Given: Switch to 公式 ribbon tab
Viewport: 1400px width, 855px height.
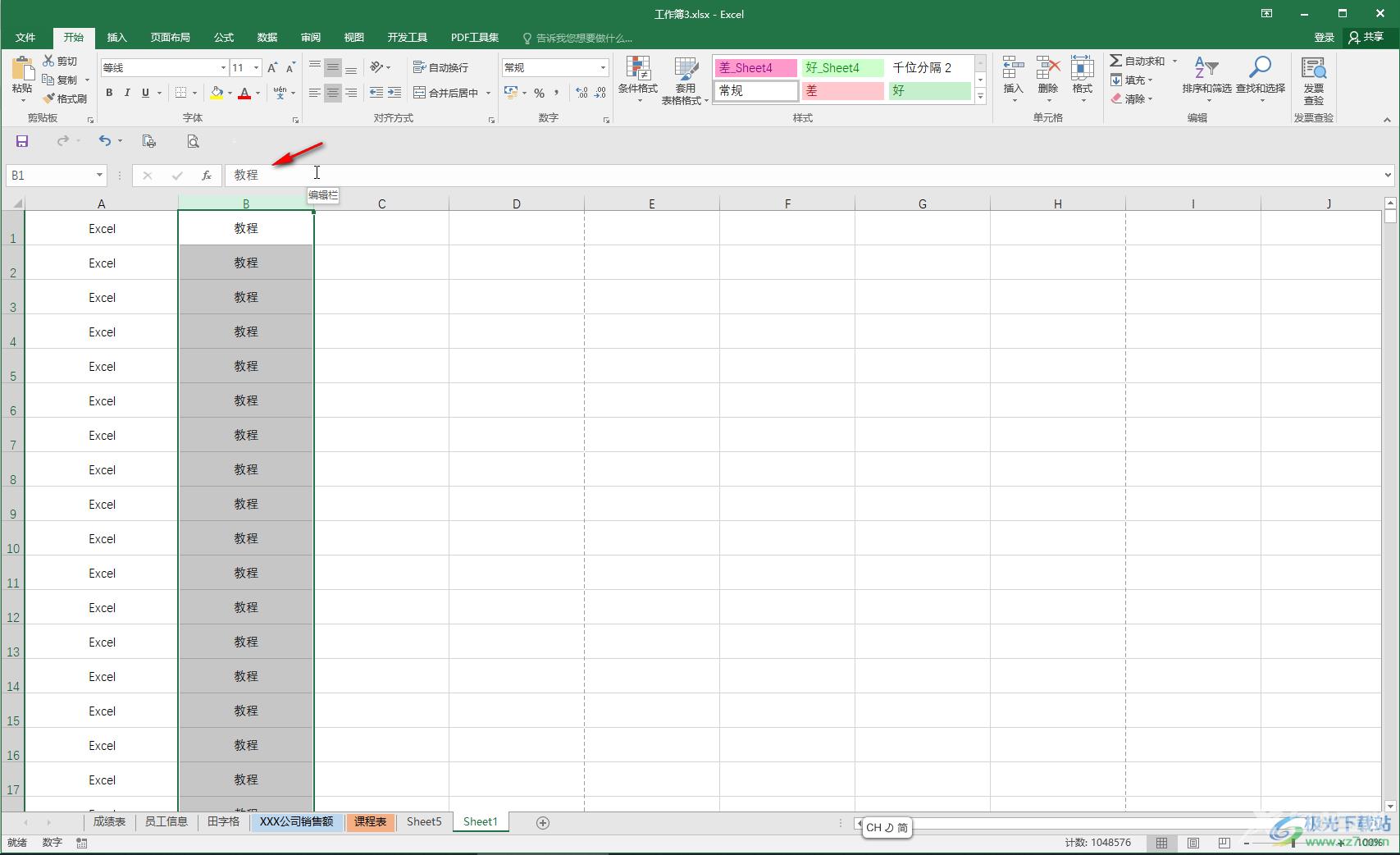Looking at the screenshot, I should tap(224, 38).
